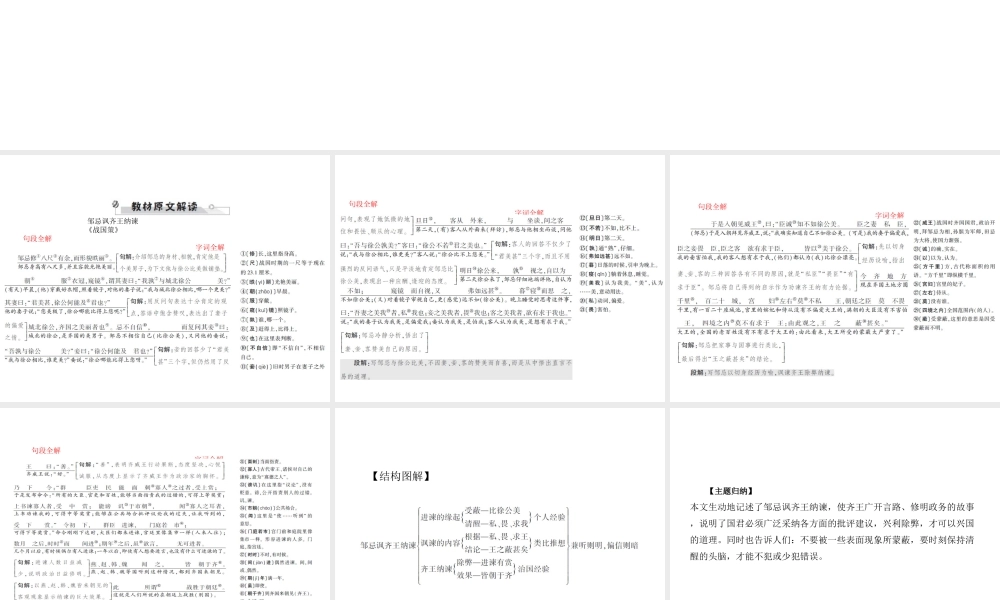
Task: Click 效果—皆朝于齐 line in the diagram
Action: (484, 575)
